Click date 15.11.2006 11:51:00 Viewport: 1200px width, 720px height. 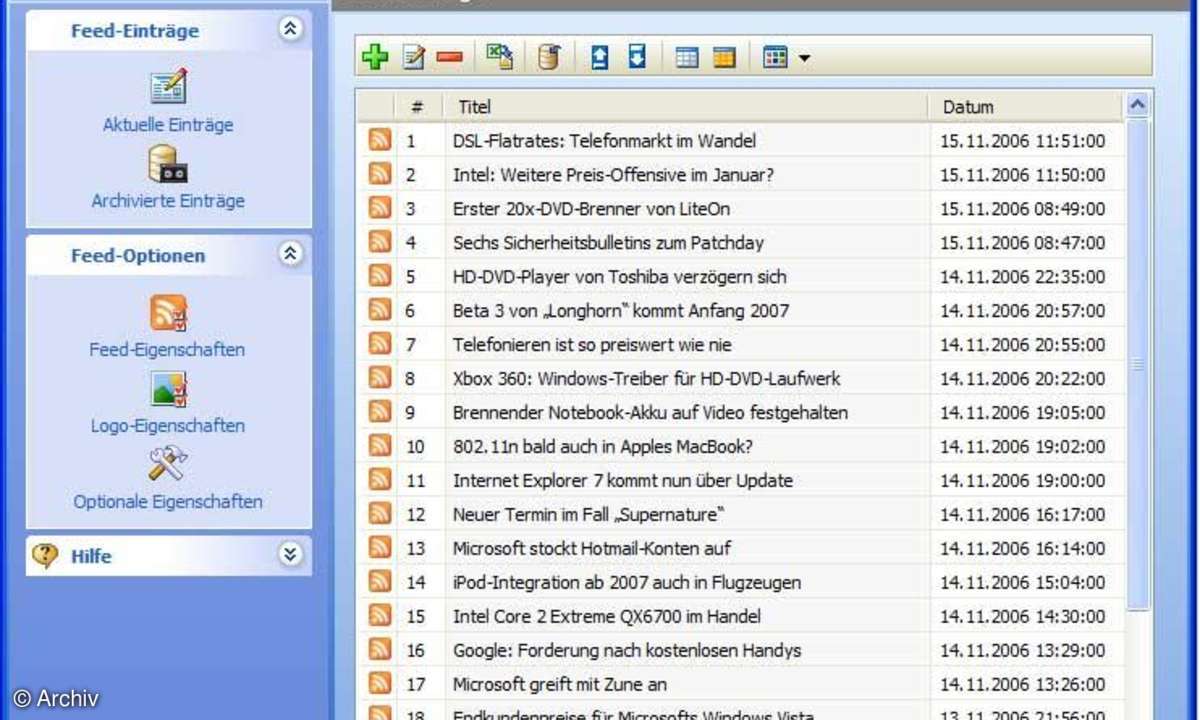1022,141
